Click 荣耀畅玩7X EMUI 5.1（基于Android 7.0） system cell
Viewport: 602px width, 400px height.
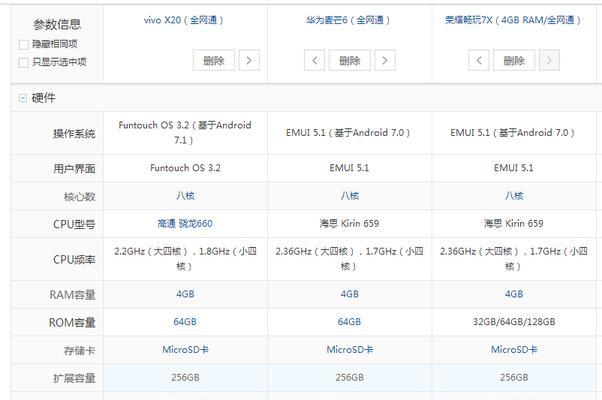pyautogui.click(x=513, y=133)
